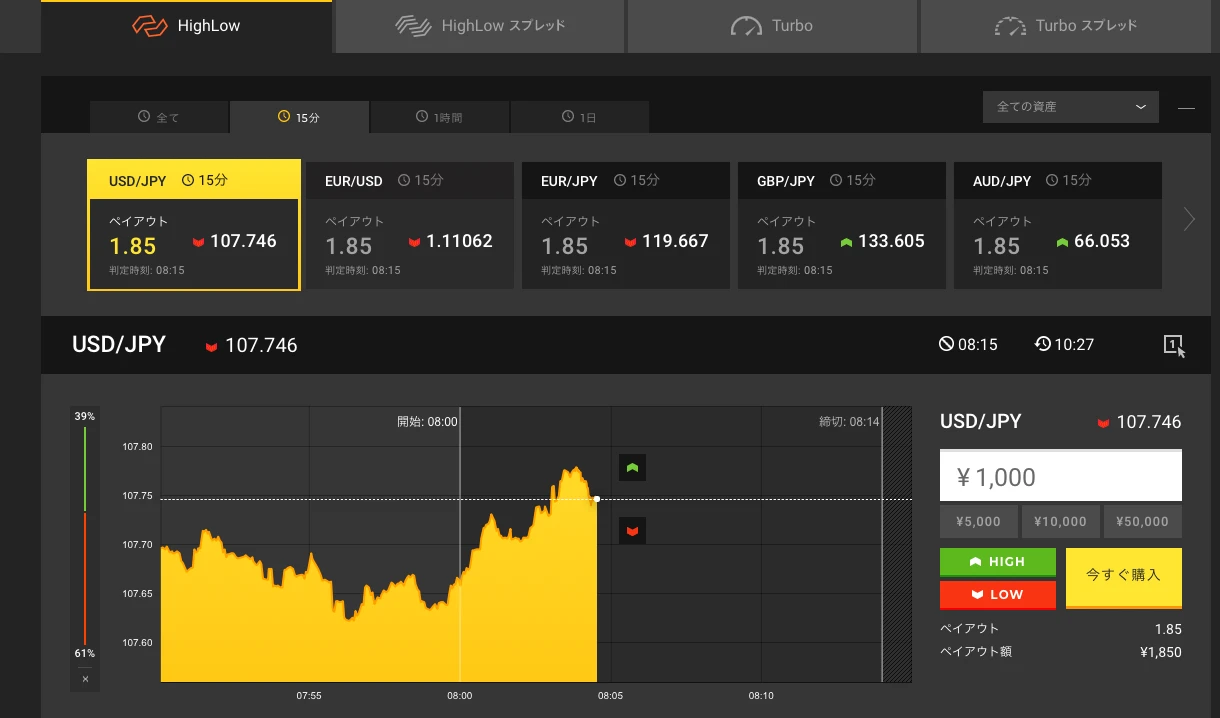Click the HighLow logo icon
This screenshot has height=718, width=1220.
tap(150, 26)
